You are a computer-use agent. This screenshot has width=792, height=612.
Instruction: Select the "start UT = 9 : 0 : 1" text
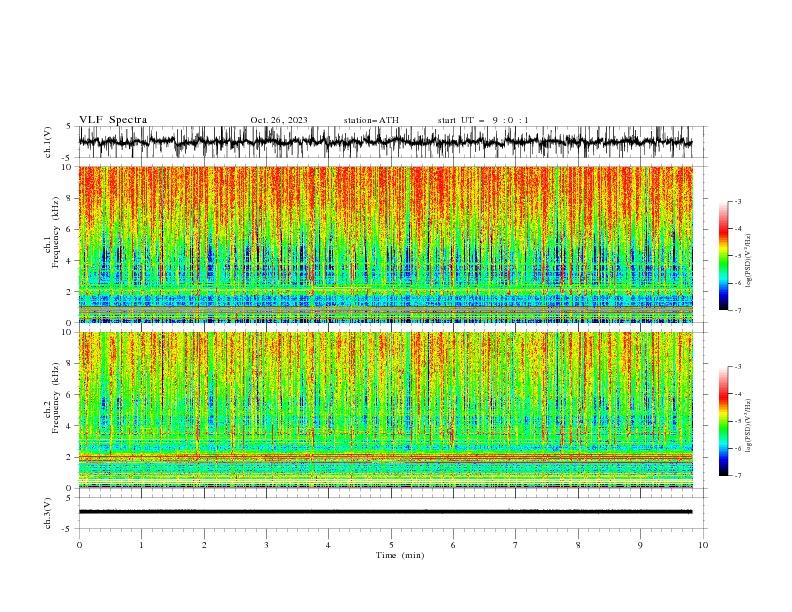coord(483,120)
